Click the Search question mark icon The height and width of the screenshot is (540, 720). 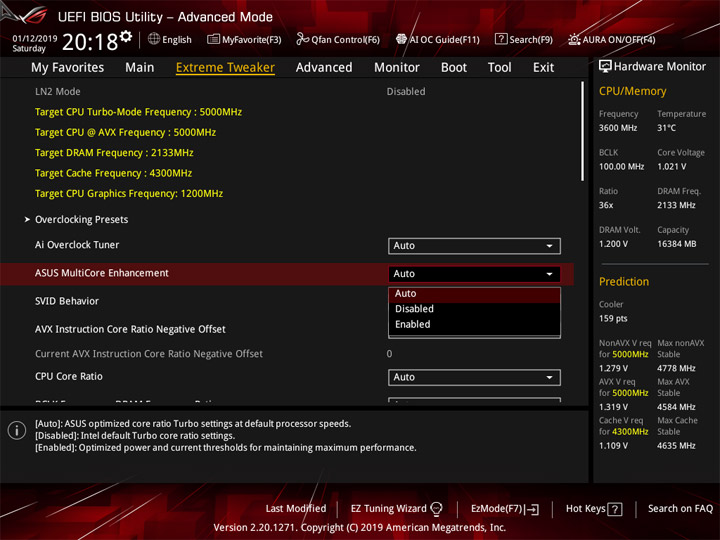click(x=501, y=39)
